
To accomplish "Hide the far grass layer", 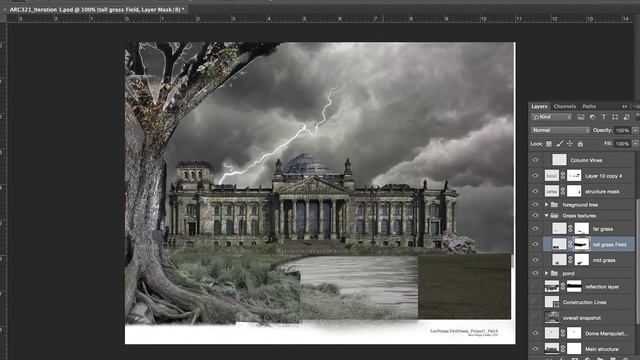I will coord(536,229).
